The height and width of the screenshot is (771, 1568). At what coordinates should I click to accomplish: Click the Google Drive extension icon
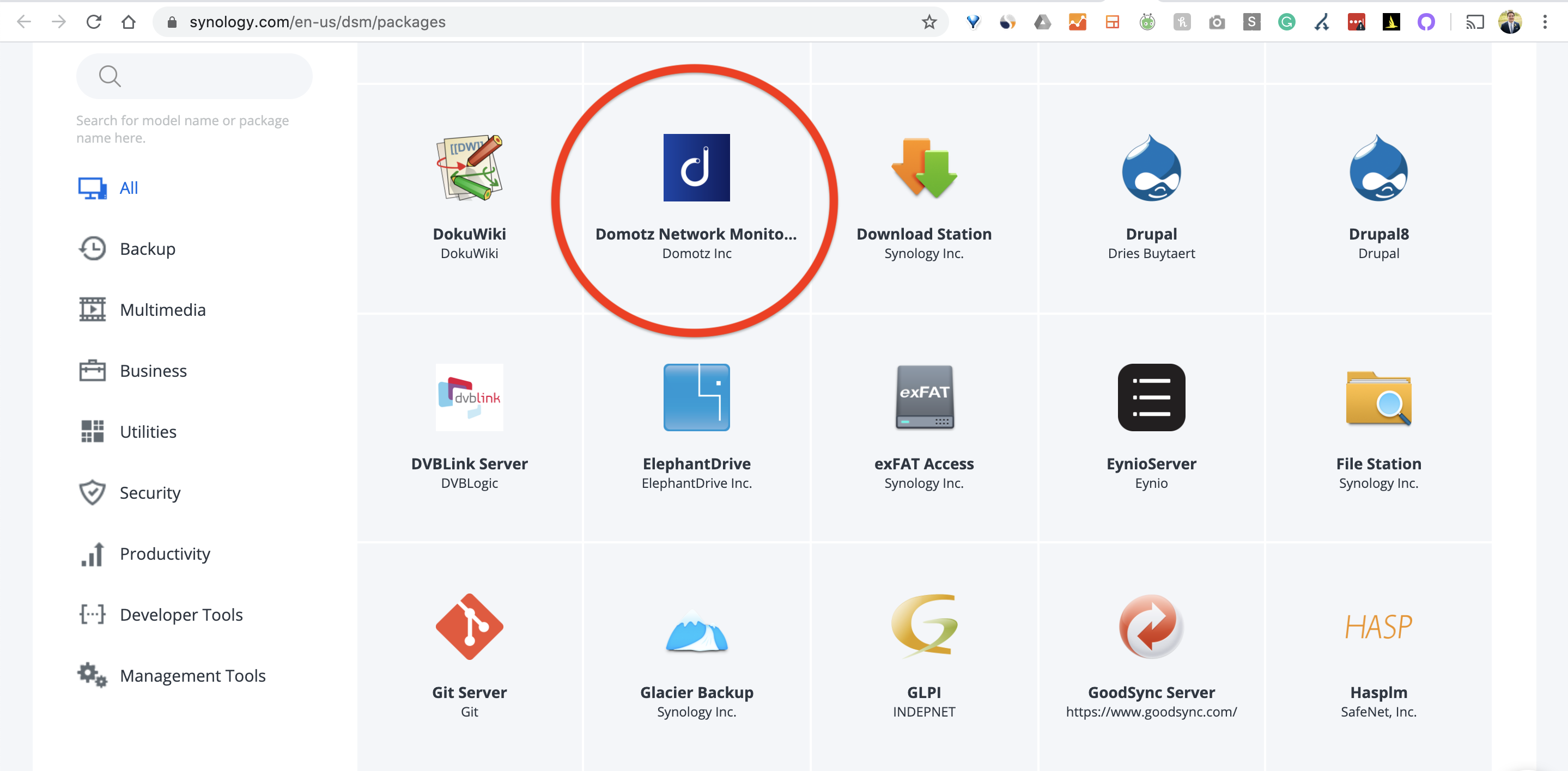tap(1042, 22)
